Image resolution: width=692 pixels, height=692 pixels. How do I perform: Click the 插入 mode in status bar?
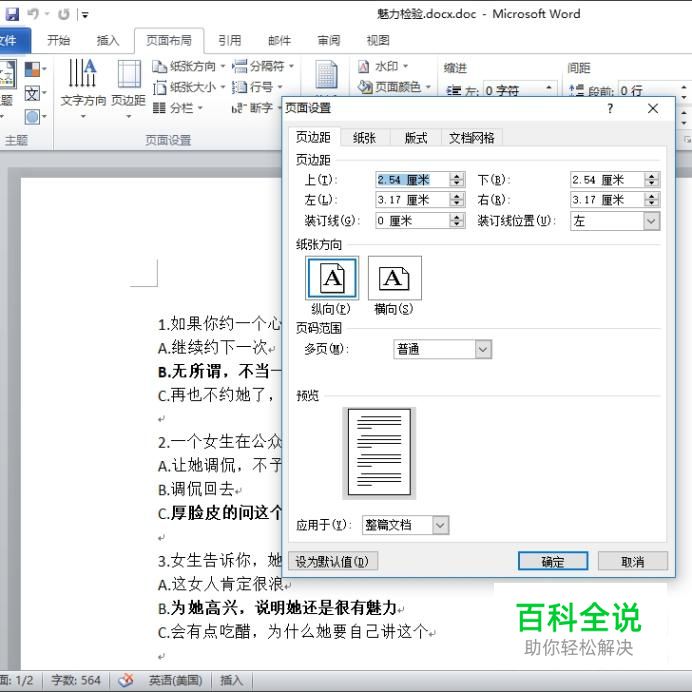click(231, 680)
